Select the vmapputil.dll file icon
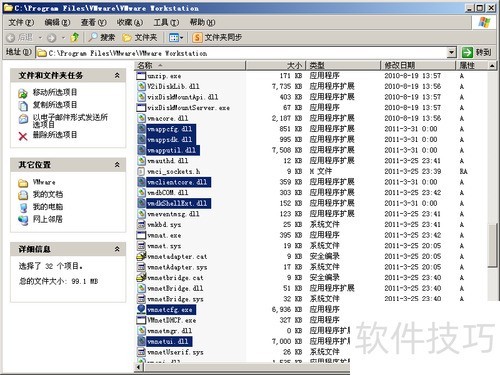The height and width of the screenshot is (375, 500). pos(141,150)
